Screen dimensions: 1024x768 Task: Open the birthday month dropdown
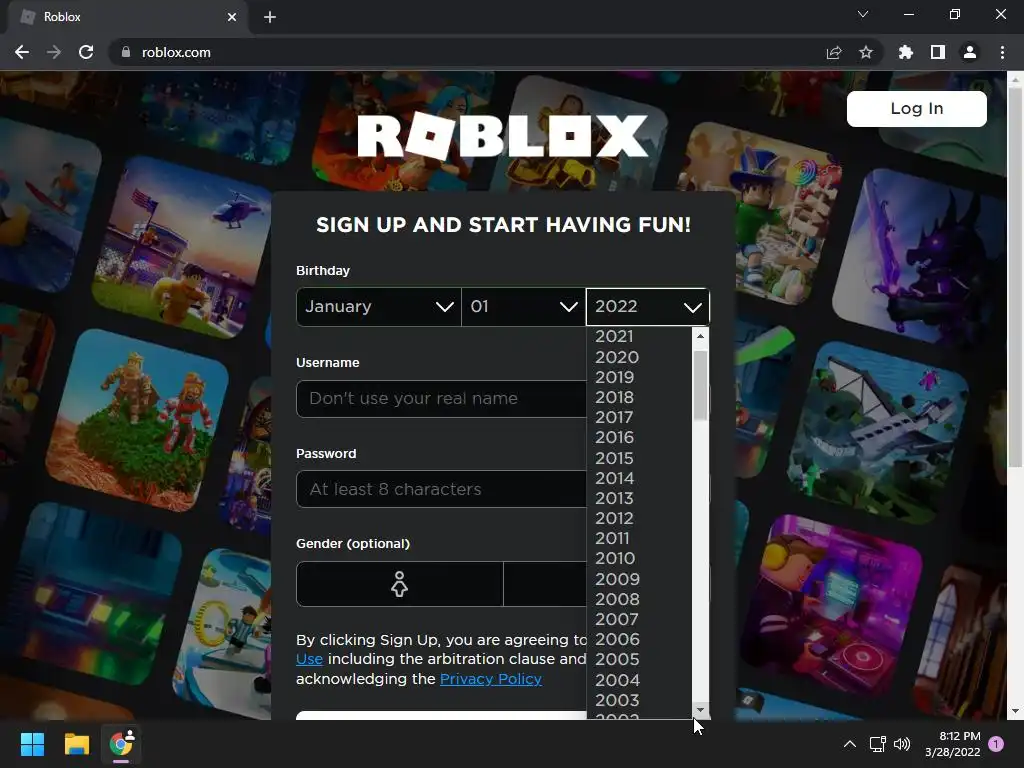[x=379, y=306]
